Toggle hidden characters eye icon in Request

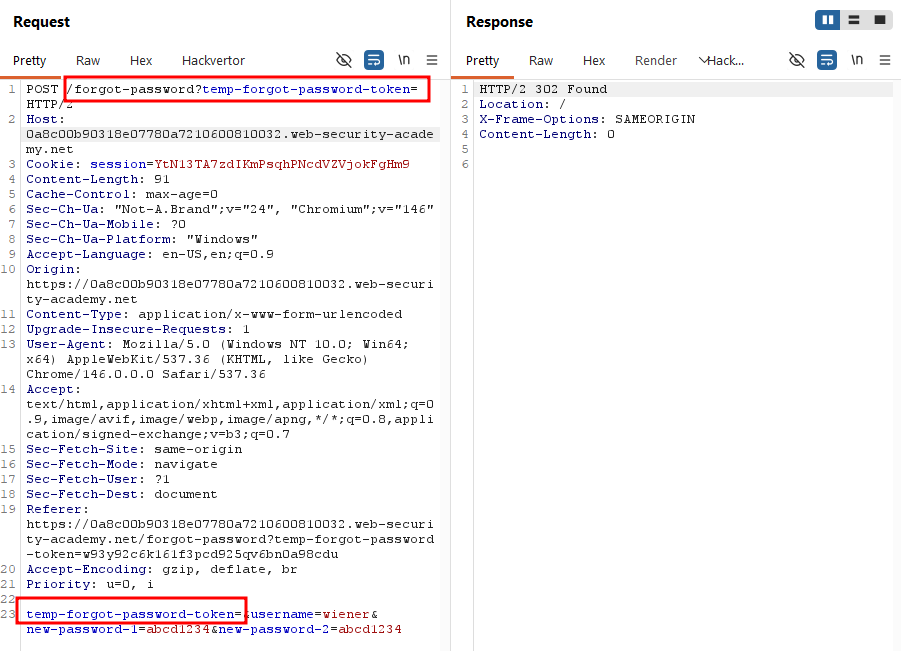click(344, 60)
